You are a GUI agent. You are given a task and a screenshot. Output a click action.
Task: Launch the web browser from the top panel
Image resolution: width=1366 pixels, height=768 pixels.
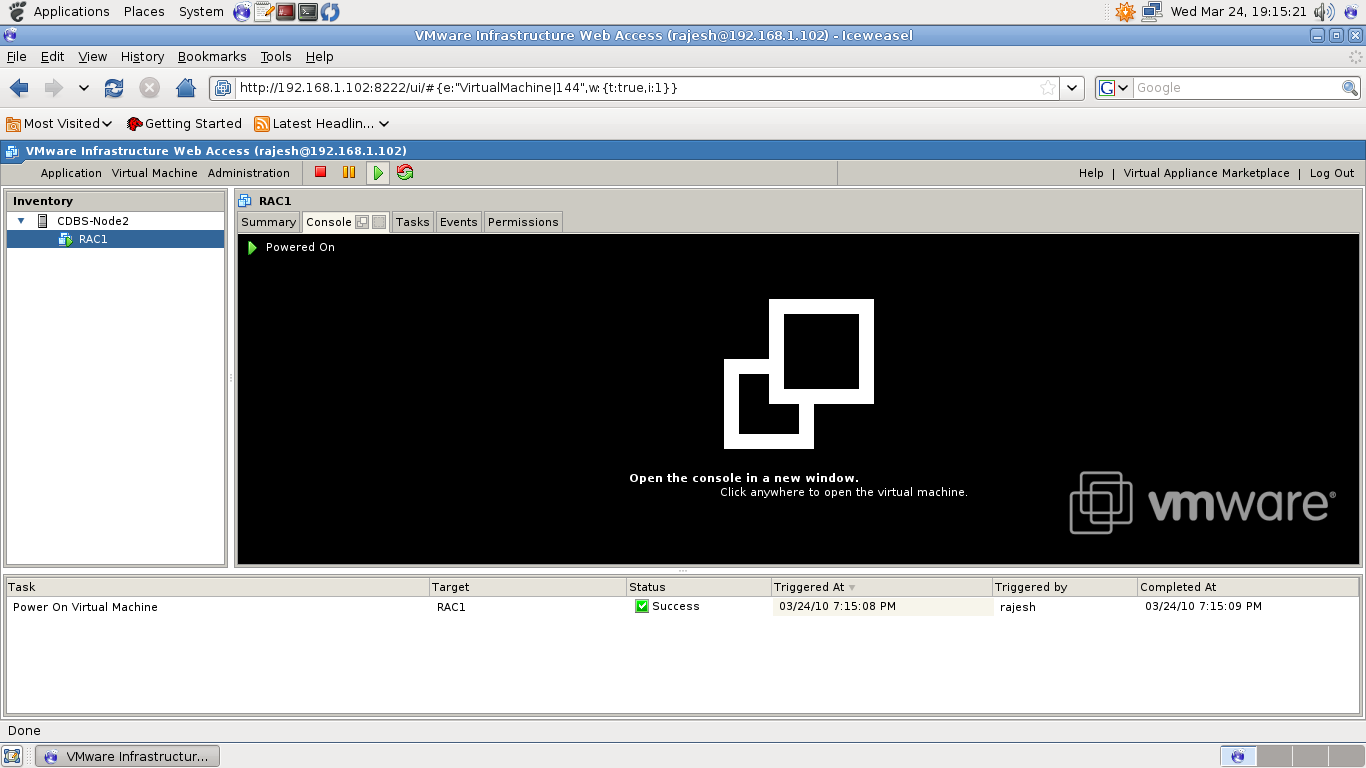click(x=242, y=12)
